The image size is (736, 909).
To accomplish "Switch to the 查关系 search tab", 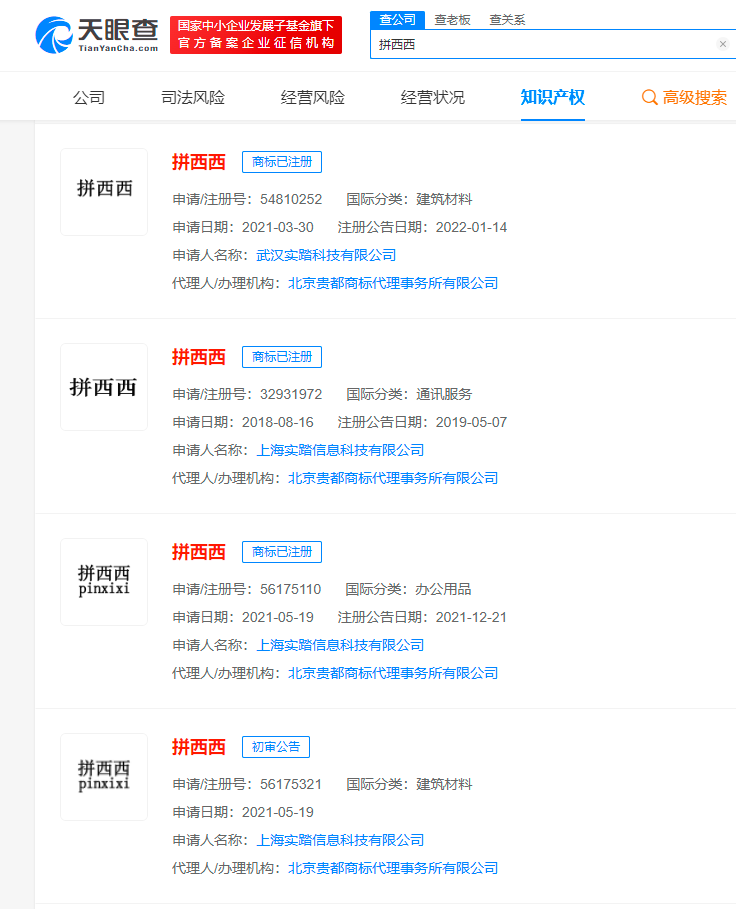I will click(x=507, y=19).
